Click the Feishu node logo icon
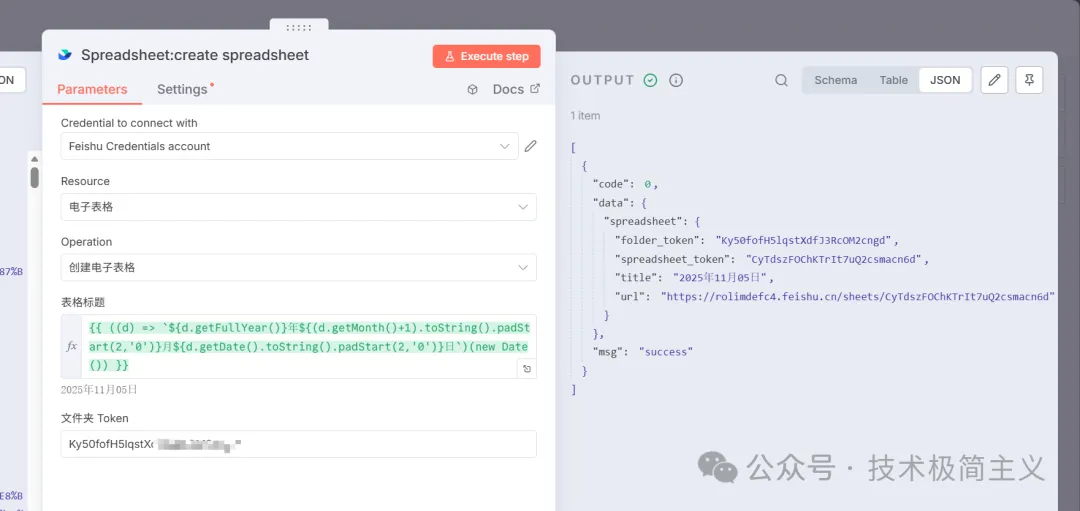Viewport: 1080px width, 511px height. tap(65, 55)
